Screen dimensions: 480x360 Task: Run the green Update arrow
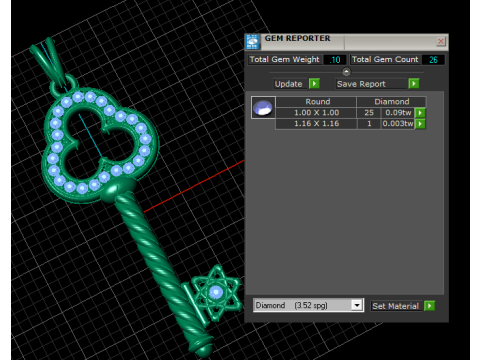[314, 83]
